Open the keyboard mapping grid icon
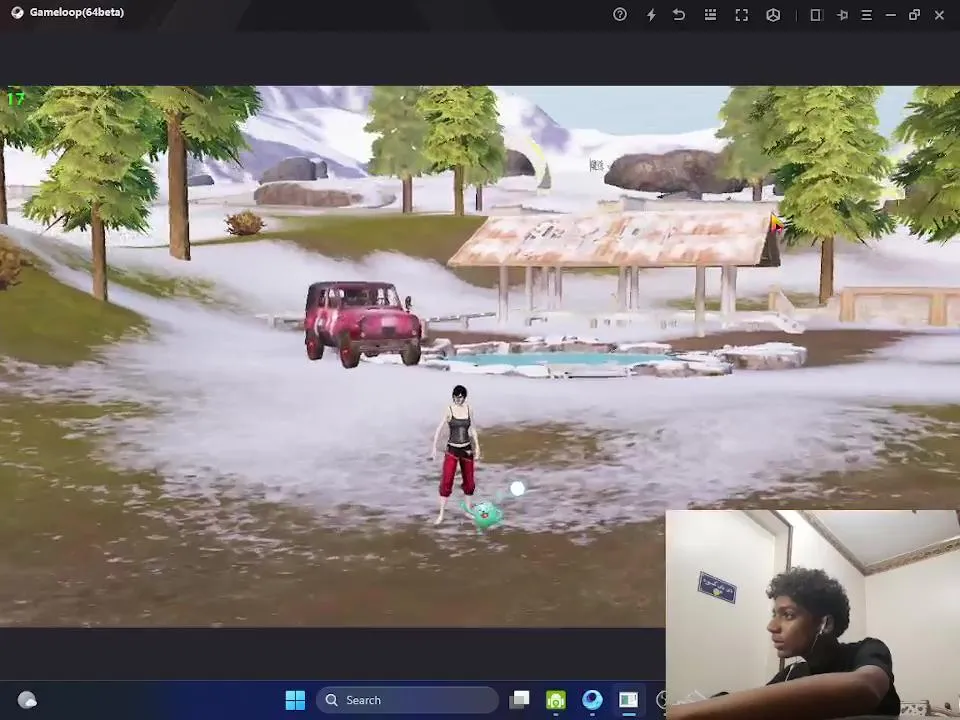 click(x=710, y=14)
